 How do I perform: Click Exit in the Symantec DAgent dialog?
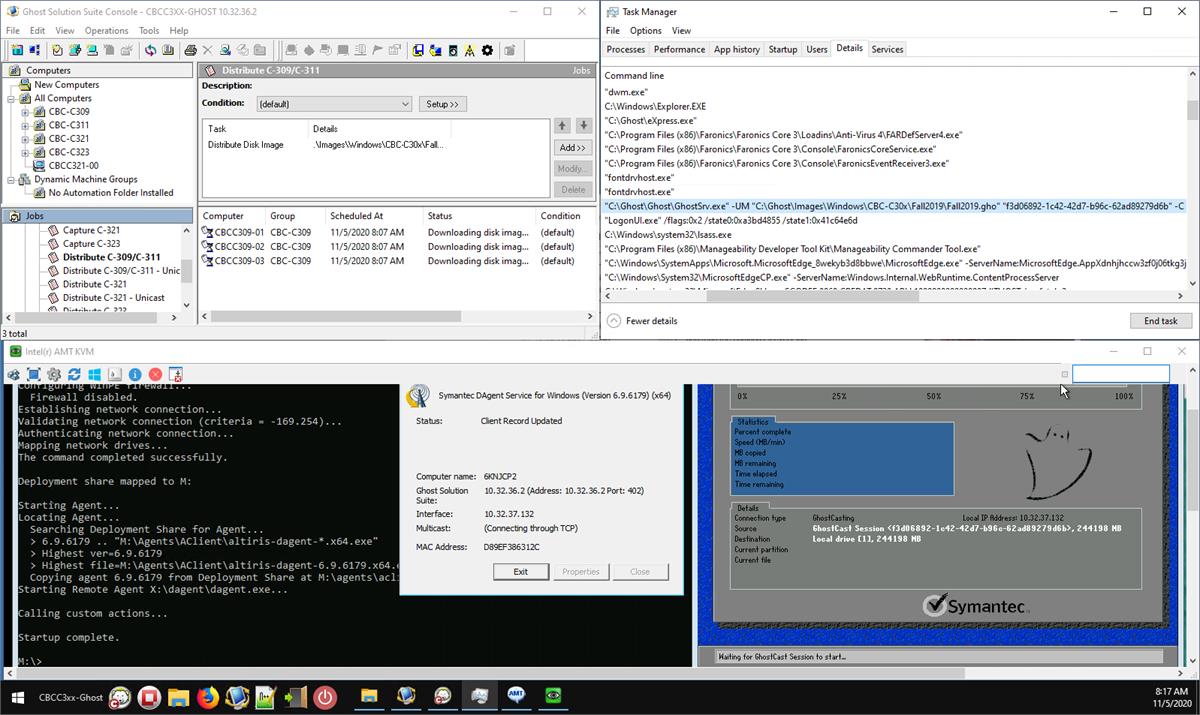[520, 571]
